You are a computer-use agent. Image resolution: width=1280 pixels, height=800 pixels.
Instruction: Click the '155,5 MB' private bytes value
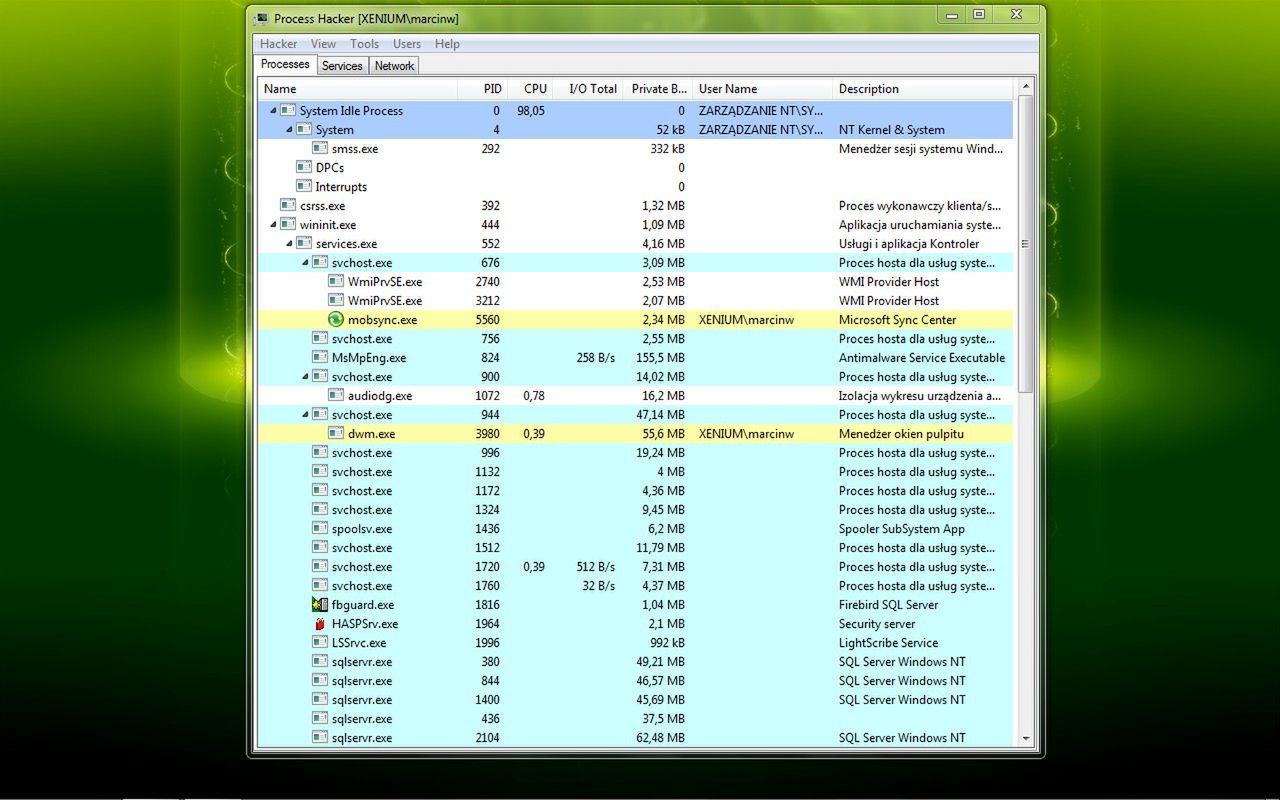coord(658,357)
